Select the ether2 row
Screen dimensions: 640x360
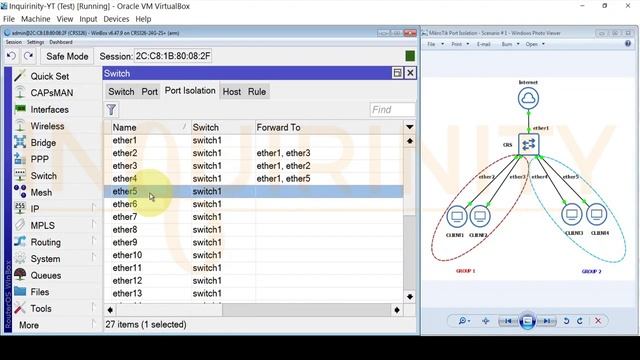(x=253, y=153)
